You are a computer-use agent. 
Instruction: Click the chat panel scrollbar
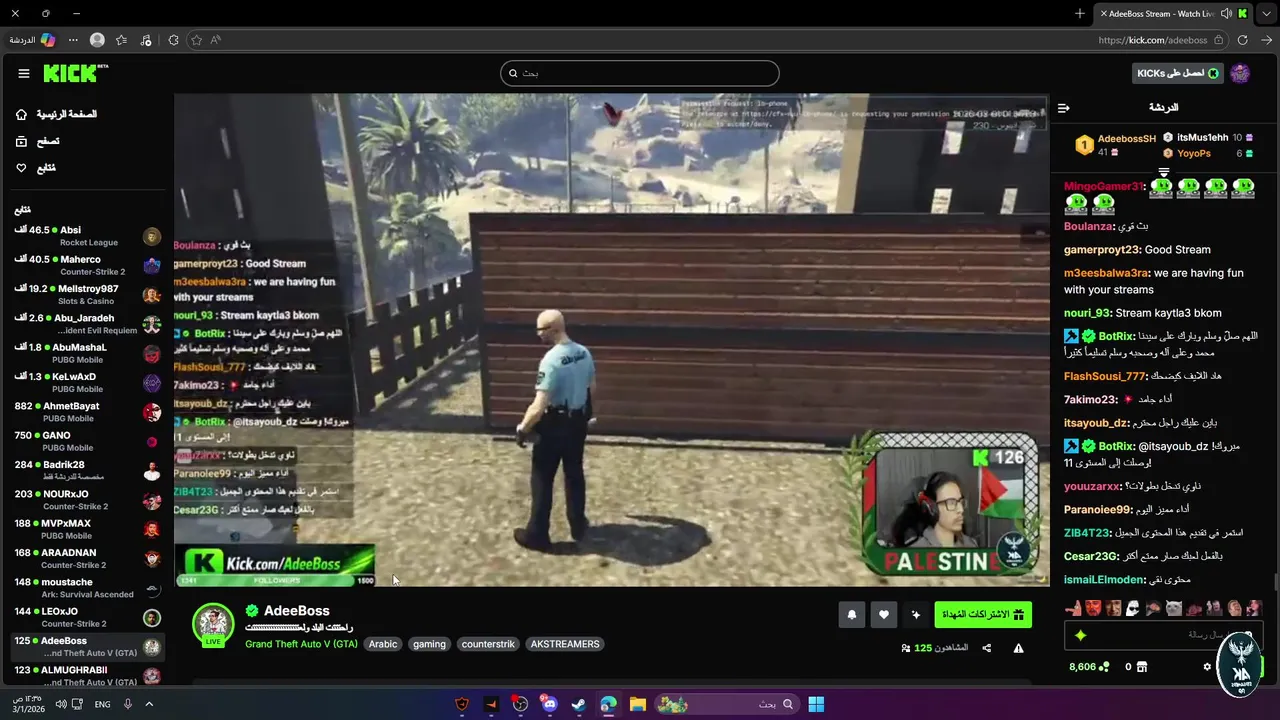(x=1275, y=582)
